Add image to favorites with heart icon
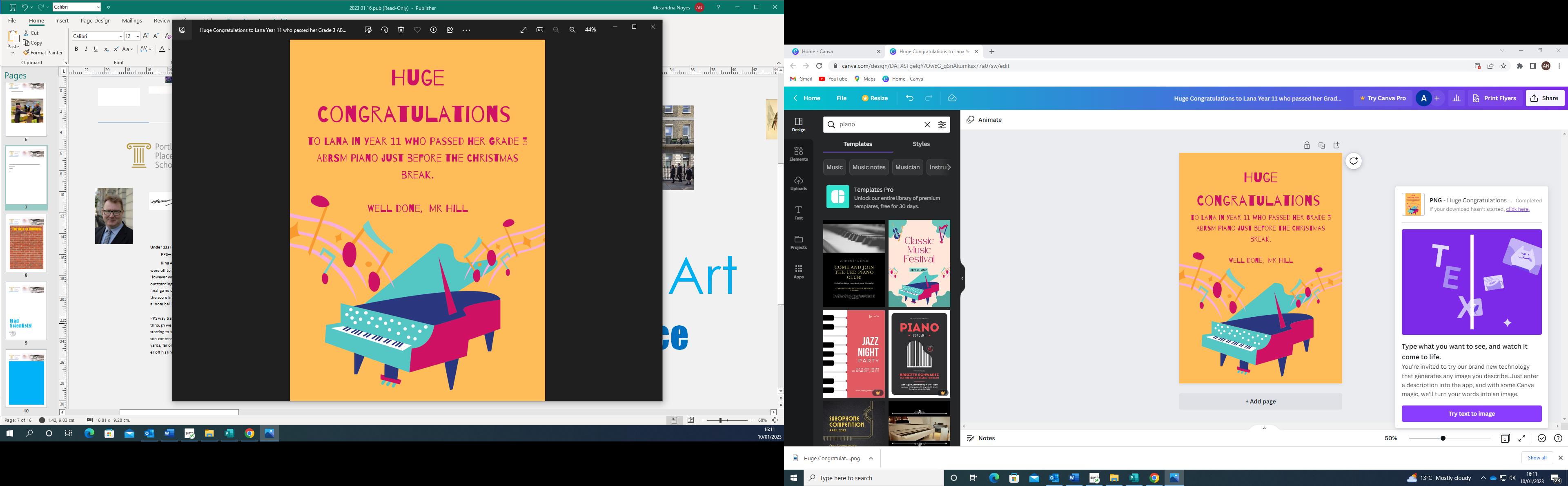Viewport: 1568px width, 486px height. (x=418, y=30)
